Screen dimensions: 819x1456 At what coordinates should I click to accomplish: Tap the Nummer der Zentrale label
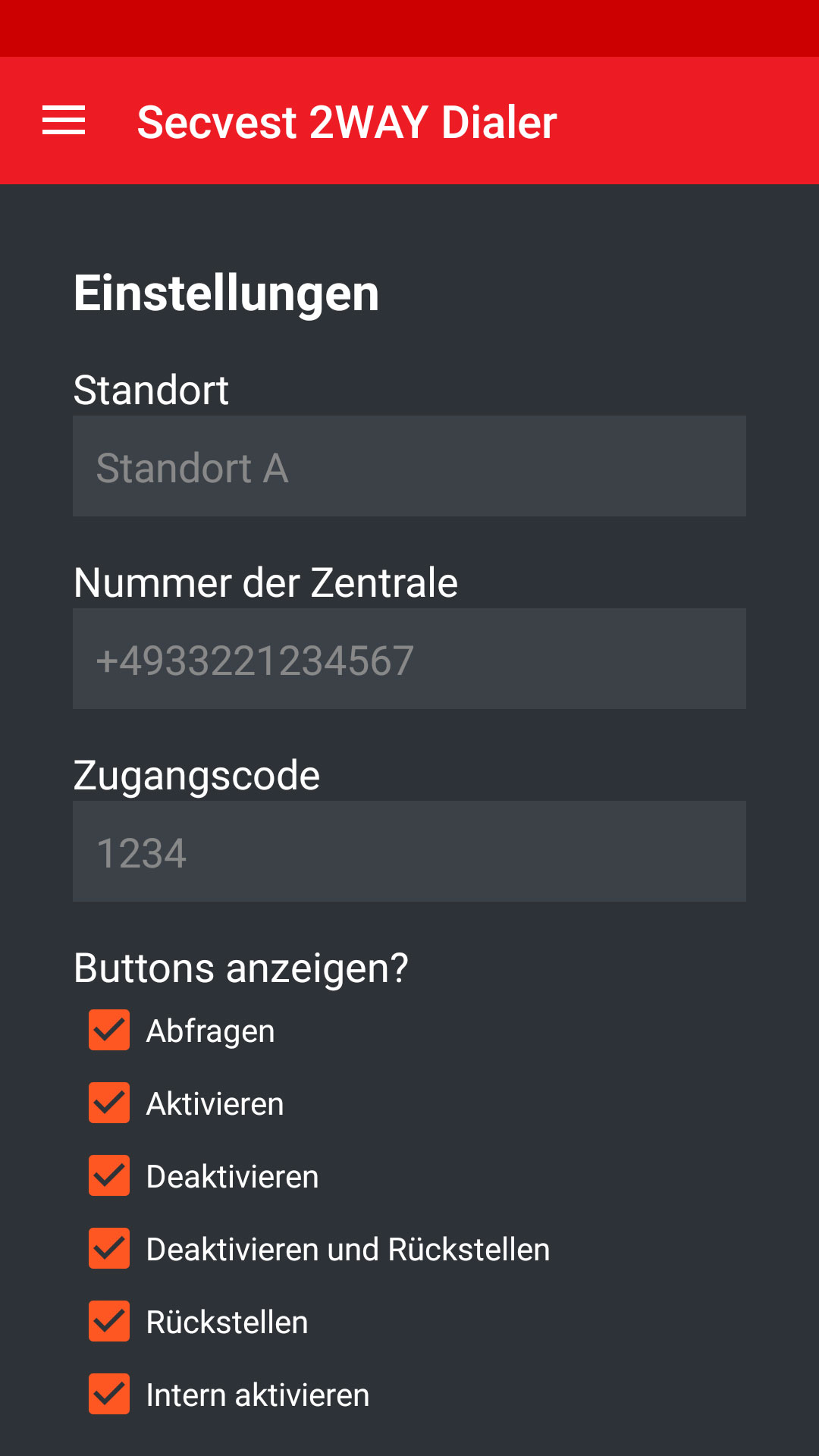(x=265, y=583)
